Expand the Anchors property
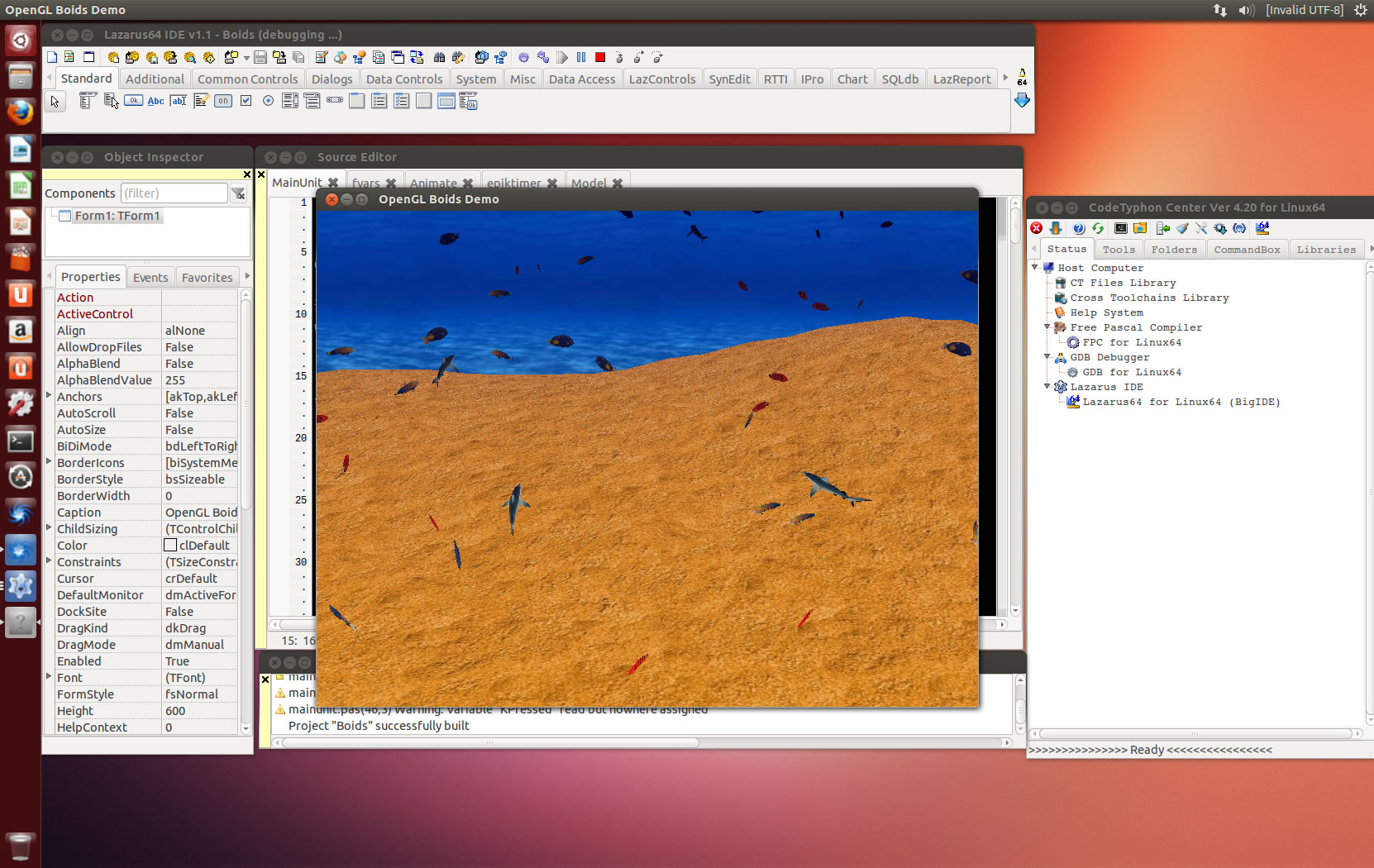The width and height of the screenshot is (1374, 868). (50, 396)
